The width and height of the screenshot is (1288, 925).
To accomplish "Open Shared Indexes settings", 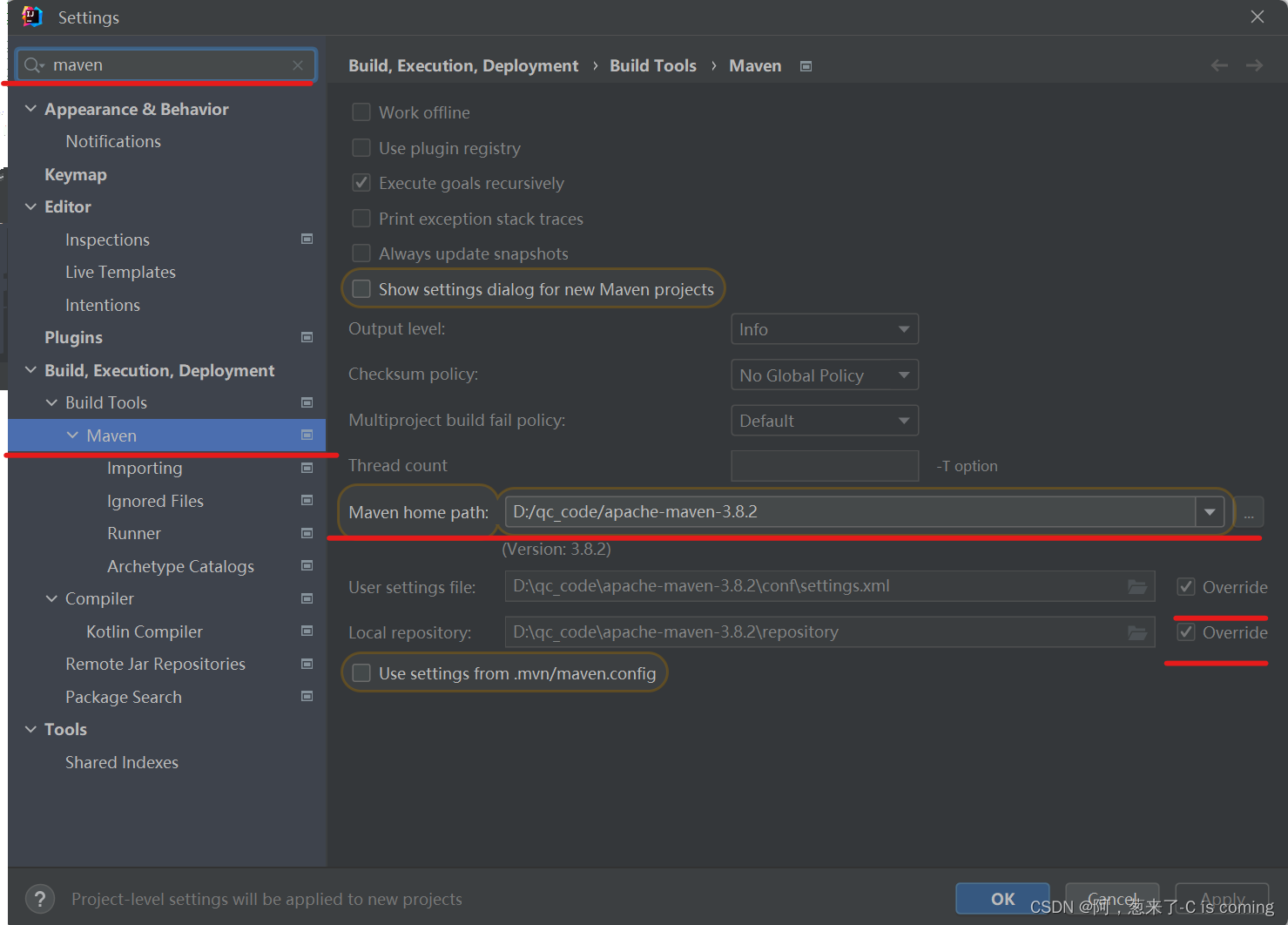I will (x=122, y=762).
